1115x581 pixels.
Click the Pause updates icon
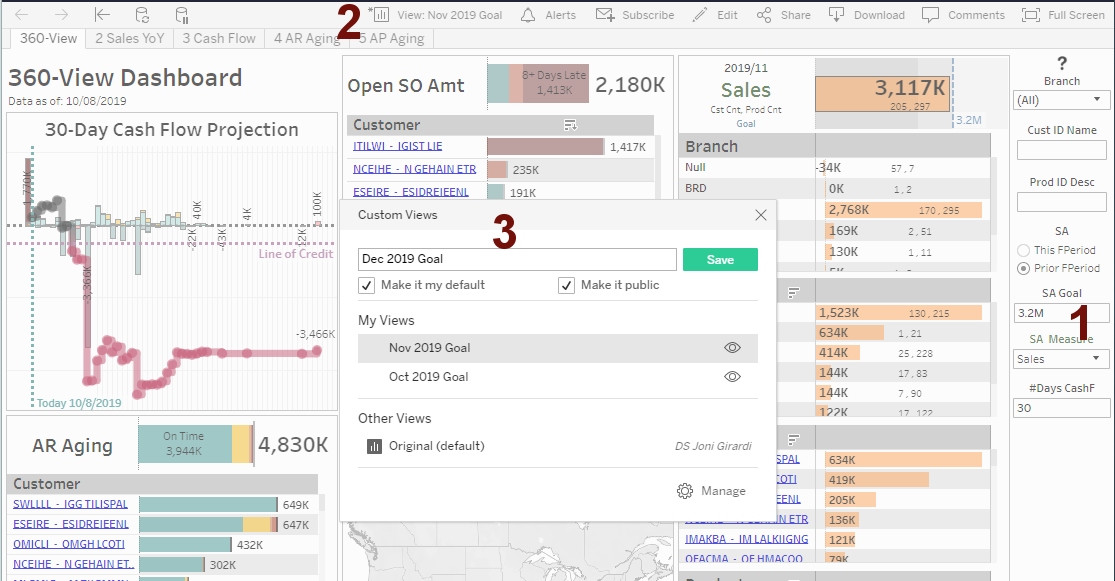coord(181,15)
